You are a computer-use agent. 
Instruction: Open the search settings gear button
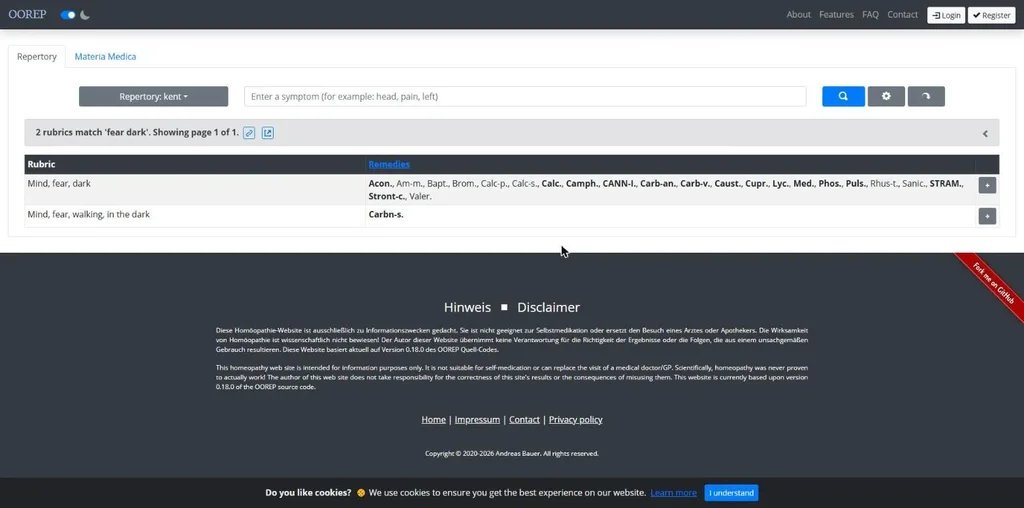pos(886,97)
